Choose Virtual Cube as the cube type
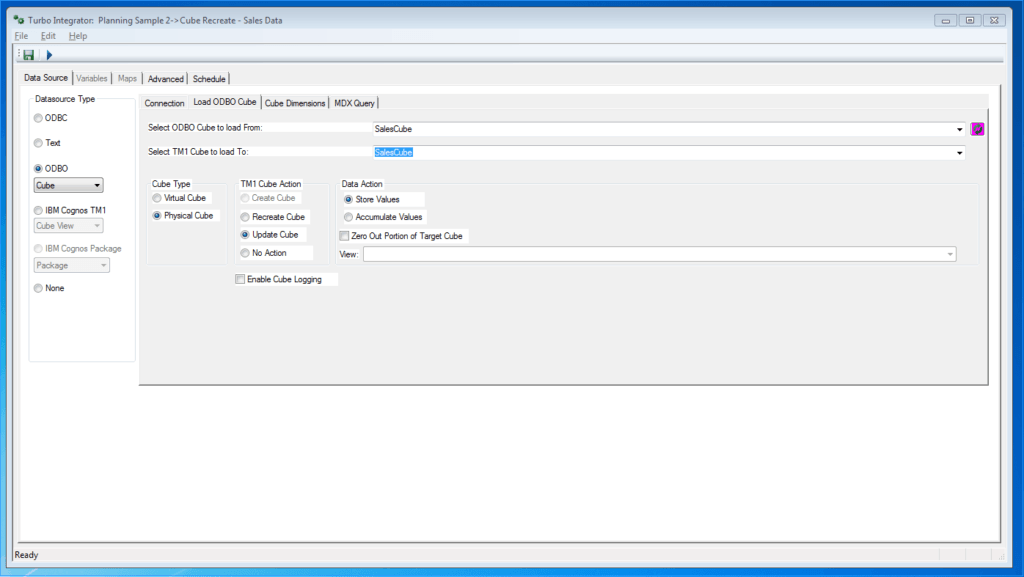 [x=157, y=198]
